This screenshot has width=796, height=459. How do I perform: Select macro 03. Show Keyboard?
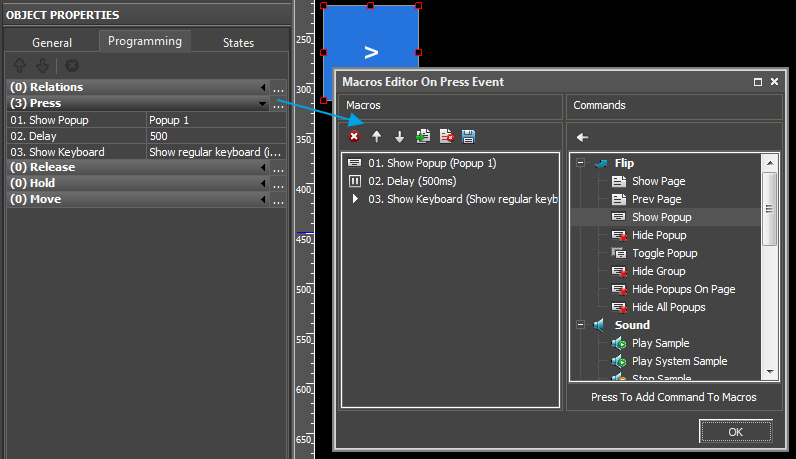point(463,199)
